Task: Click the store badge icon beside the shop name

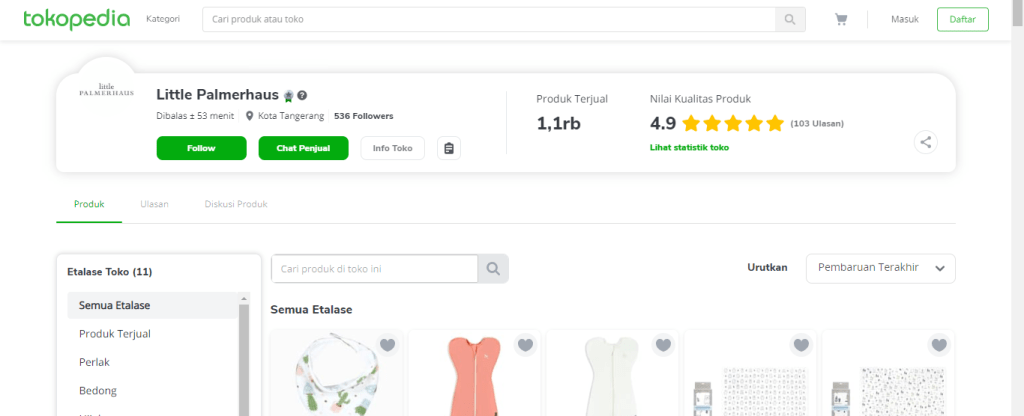Action: pyautogui.click(x=288, y=95)
